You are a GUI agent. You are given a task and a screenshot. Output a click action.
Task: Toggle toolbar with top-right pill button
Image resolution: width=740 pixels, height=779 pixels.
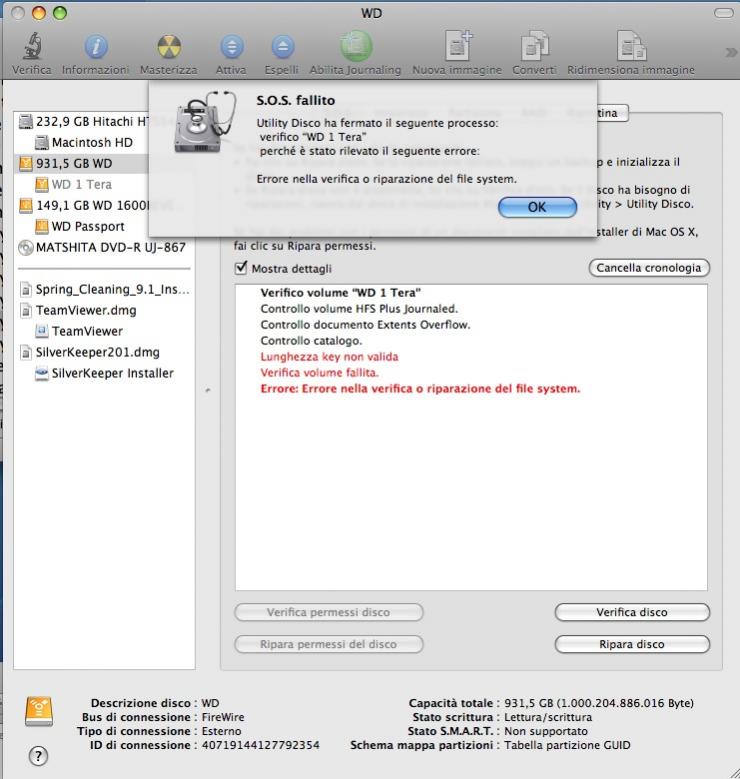724,13
